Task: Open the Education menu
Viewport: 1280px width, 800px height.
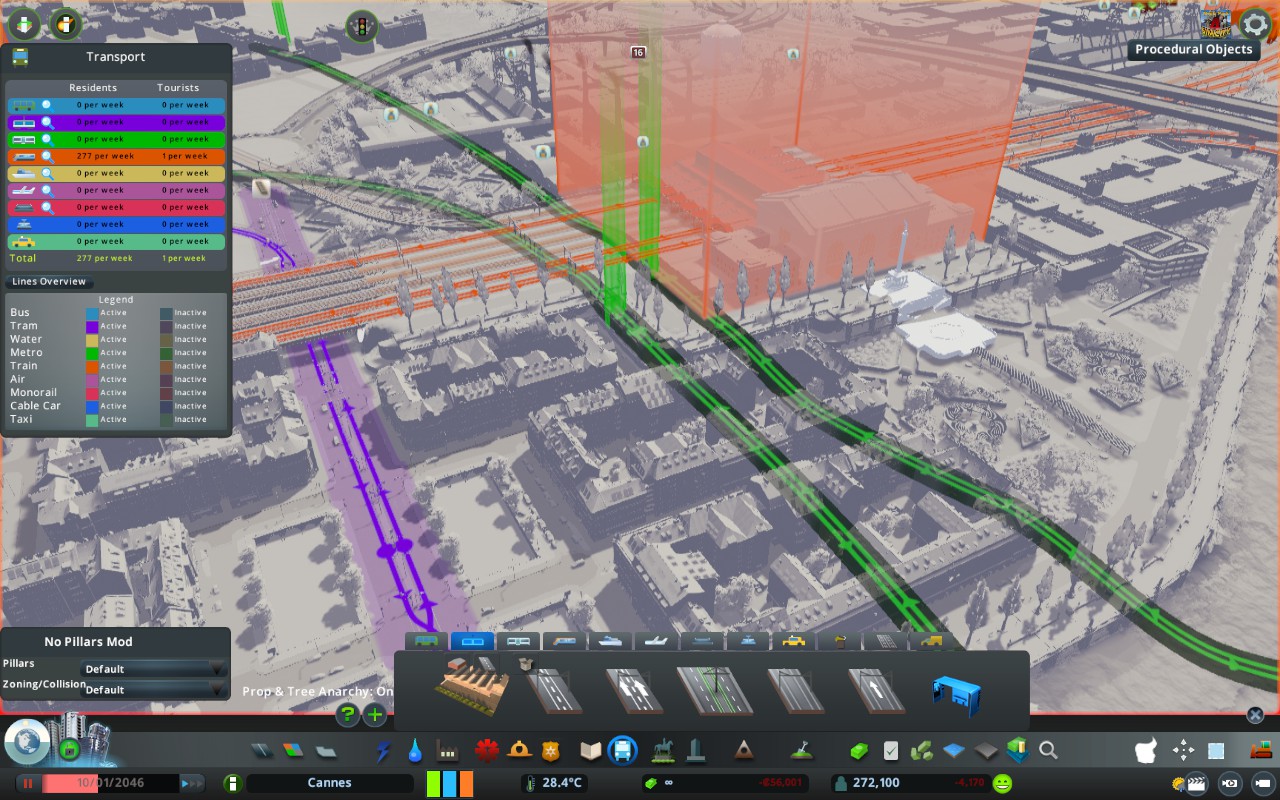Action: point(590,750)
